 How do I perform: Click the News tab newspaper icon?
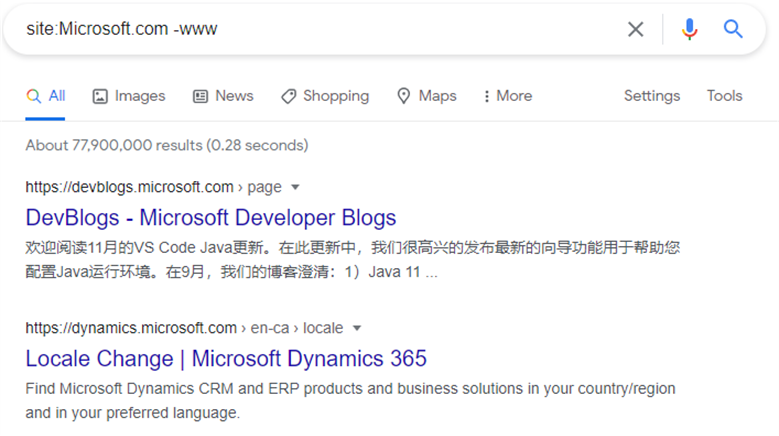coord(200,96)
